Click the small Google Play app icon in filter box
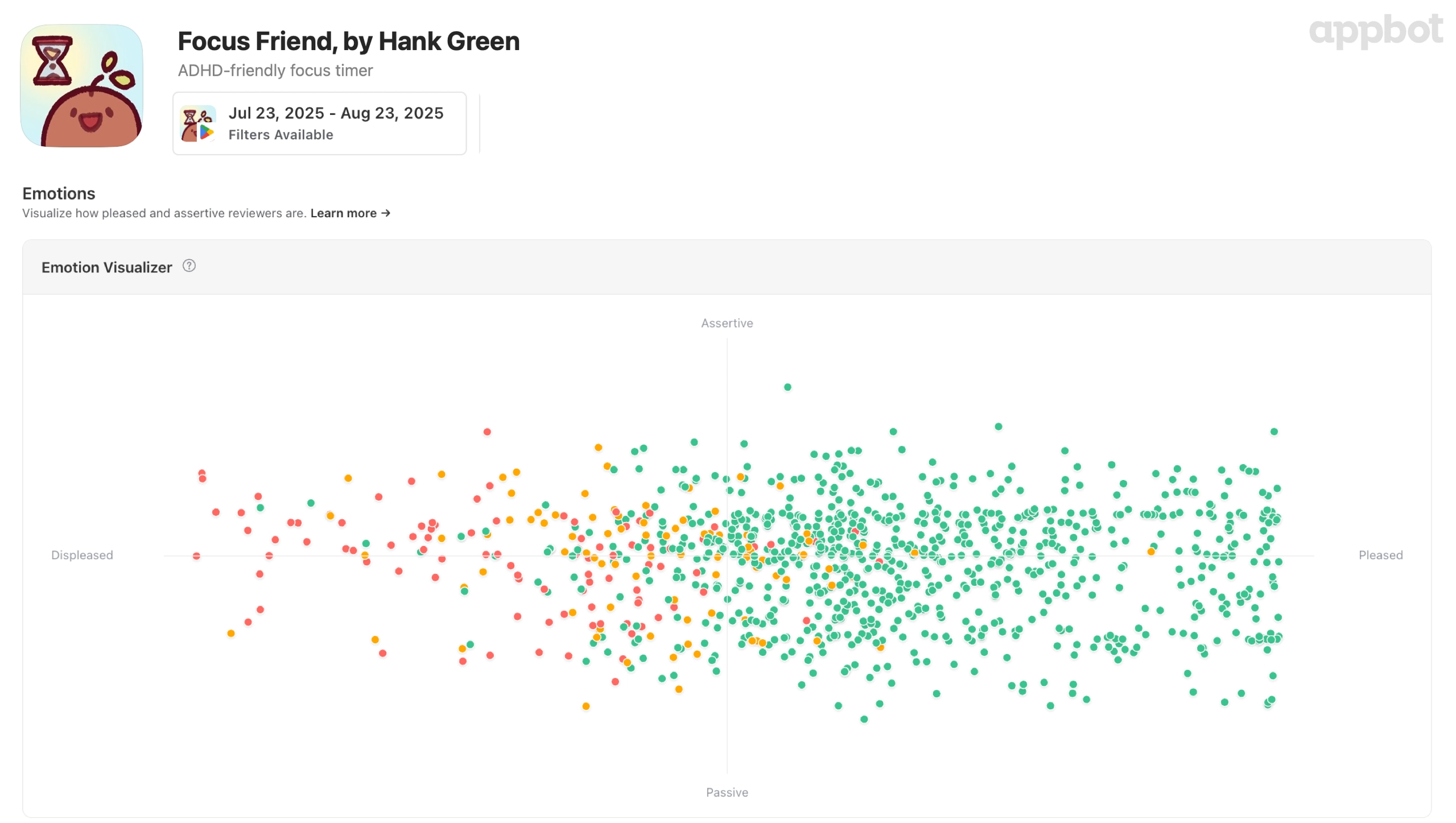This screenshot has width=1456, height=823. tap(197, 123)
